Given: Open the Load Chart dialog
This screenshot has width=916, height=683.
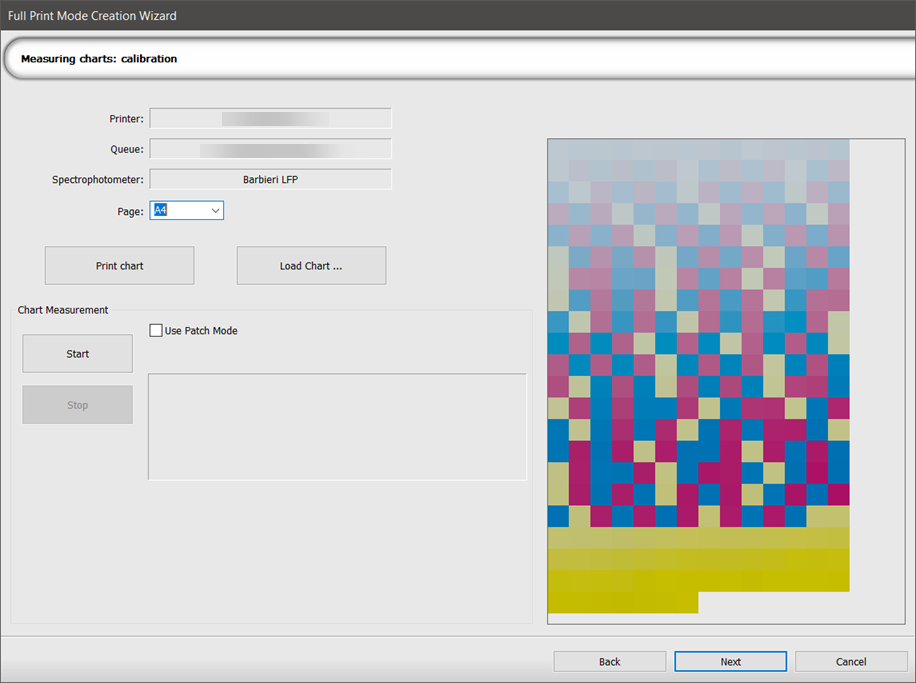Looking at the screenshot, I should pos(310,265).
